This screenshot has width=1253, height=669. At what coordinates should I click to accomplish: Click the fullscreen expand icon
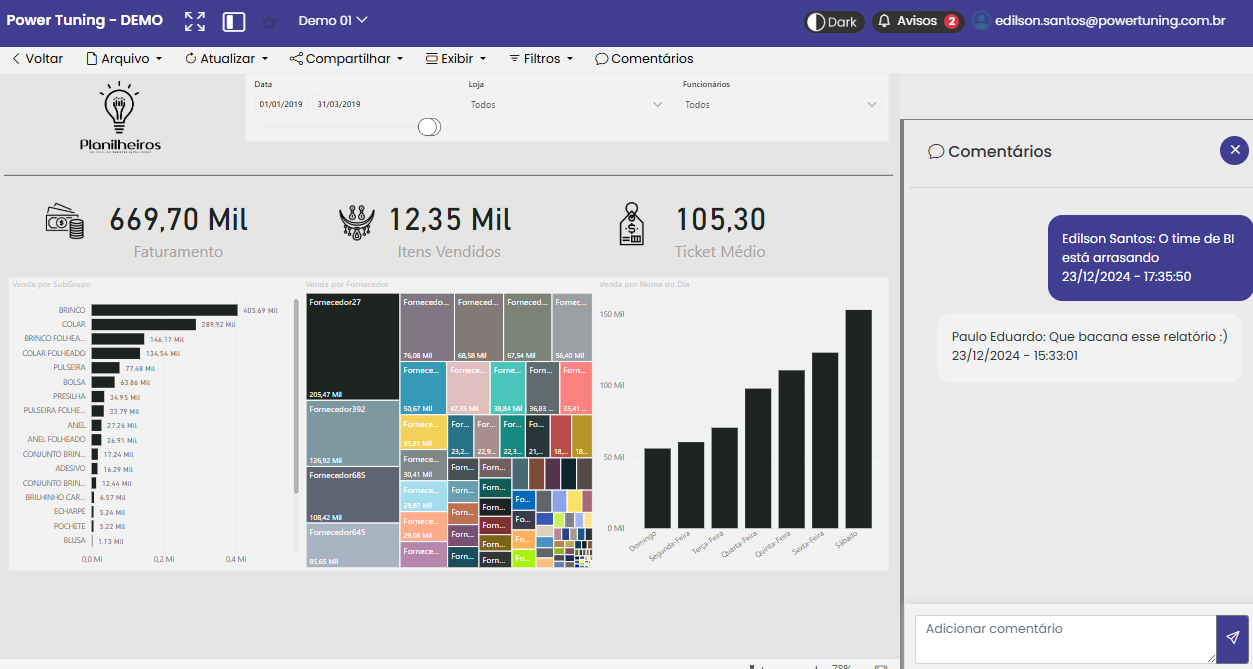click(195, 21)
